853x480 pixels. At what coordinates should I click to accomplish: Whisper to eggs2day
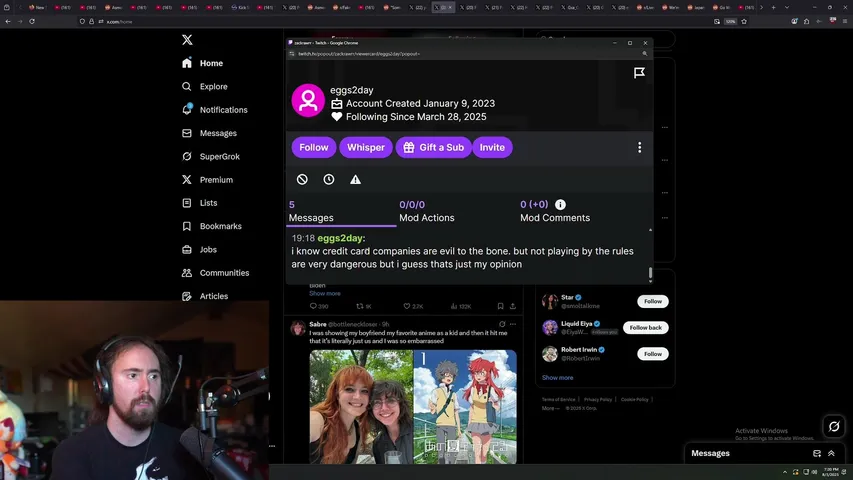coord(366,147)
